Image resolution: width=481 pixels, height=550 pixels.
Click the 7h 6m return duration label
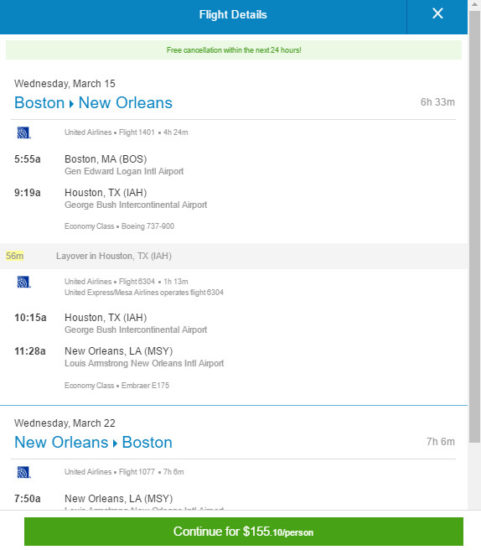coord(441,442)
